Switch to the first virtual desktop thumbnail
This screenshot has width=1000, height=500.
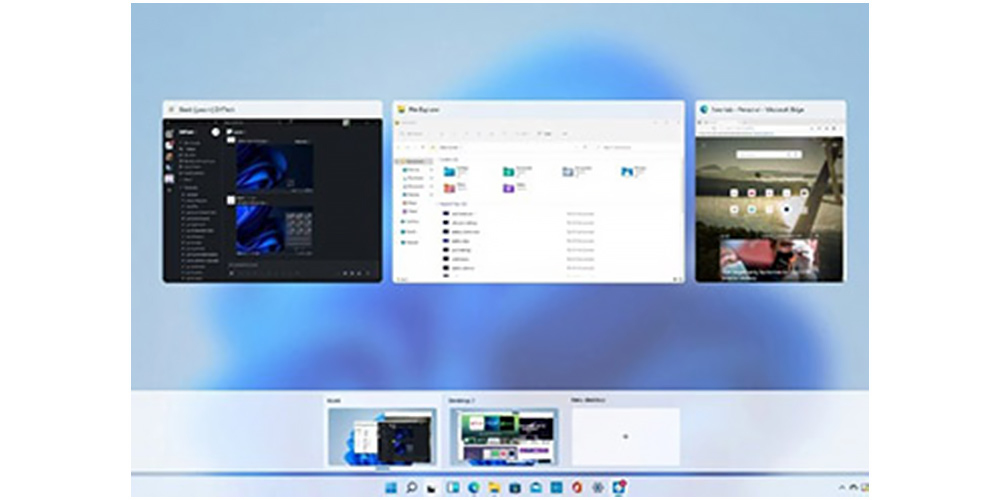[x=382, y=437]
